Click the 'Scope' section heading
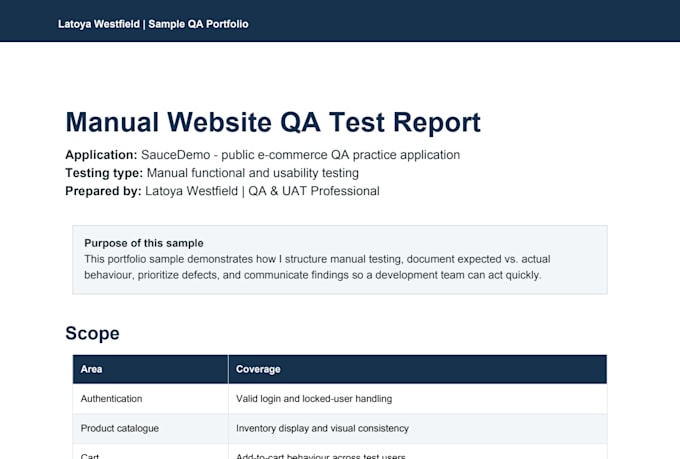Viewport: 680px width, 459px height. tap(92, 333)
